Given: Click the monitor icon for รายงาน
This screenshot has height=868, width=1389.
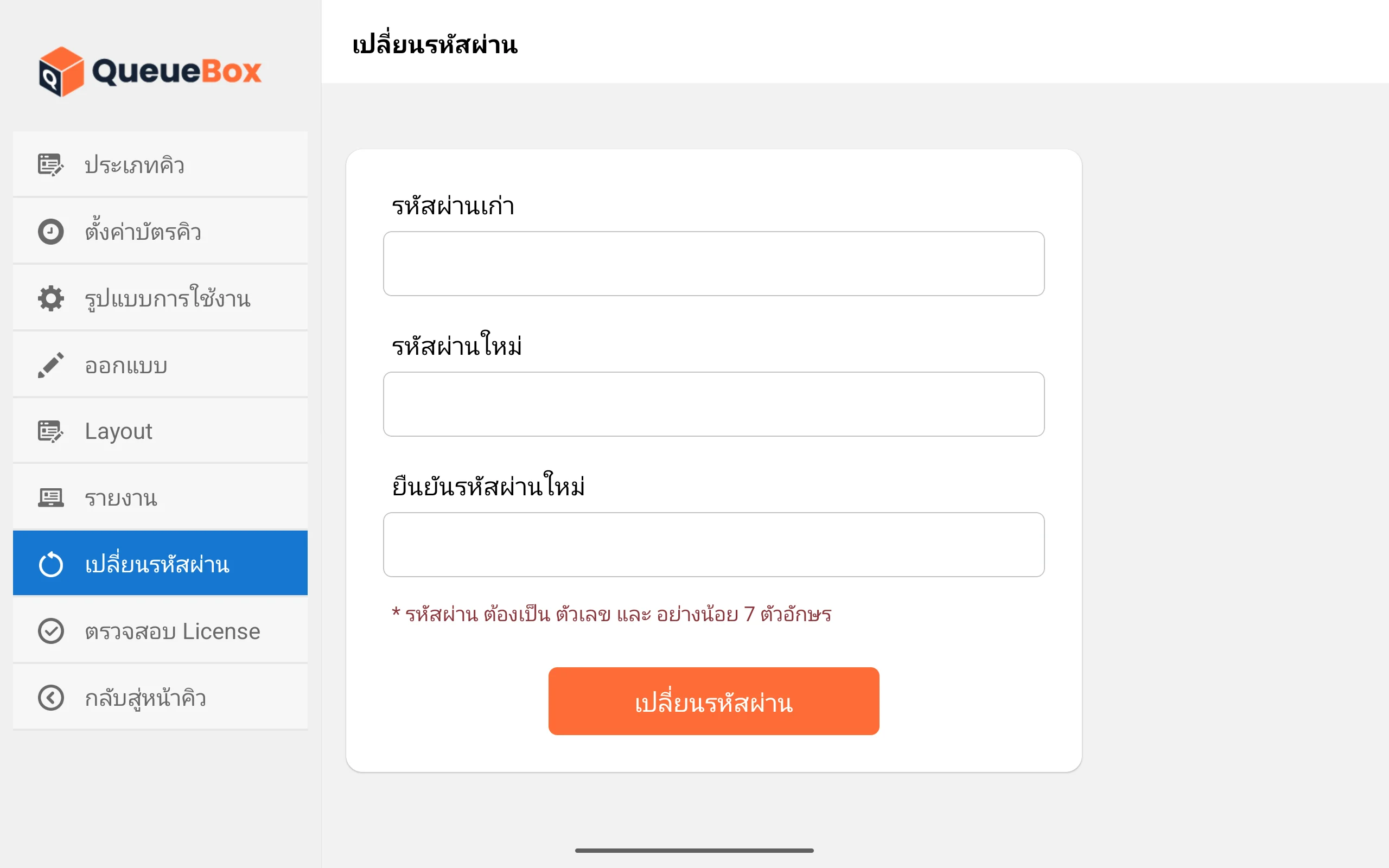Looking at the screenshot, I should (50, 497).
